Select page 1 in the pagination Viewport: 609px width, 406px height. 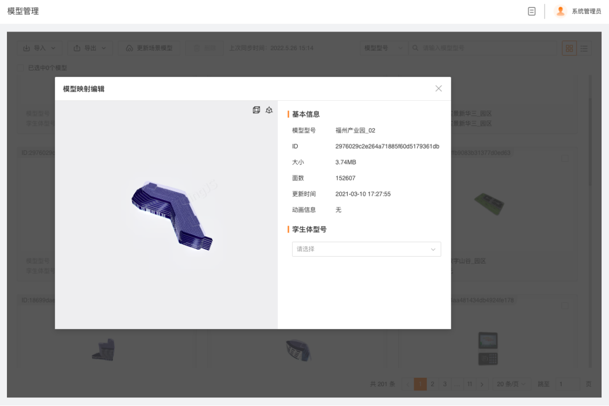click(420, 384)
